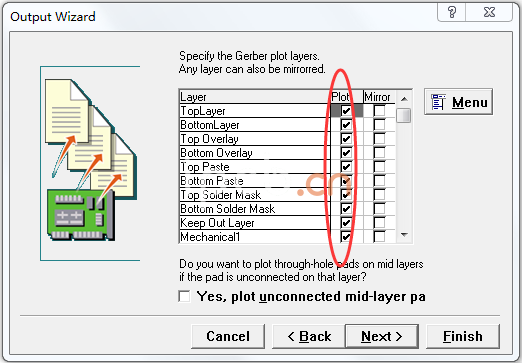Click the layer list scroll down arrow

(x=404, y=235)
